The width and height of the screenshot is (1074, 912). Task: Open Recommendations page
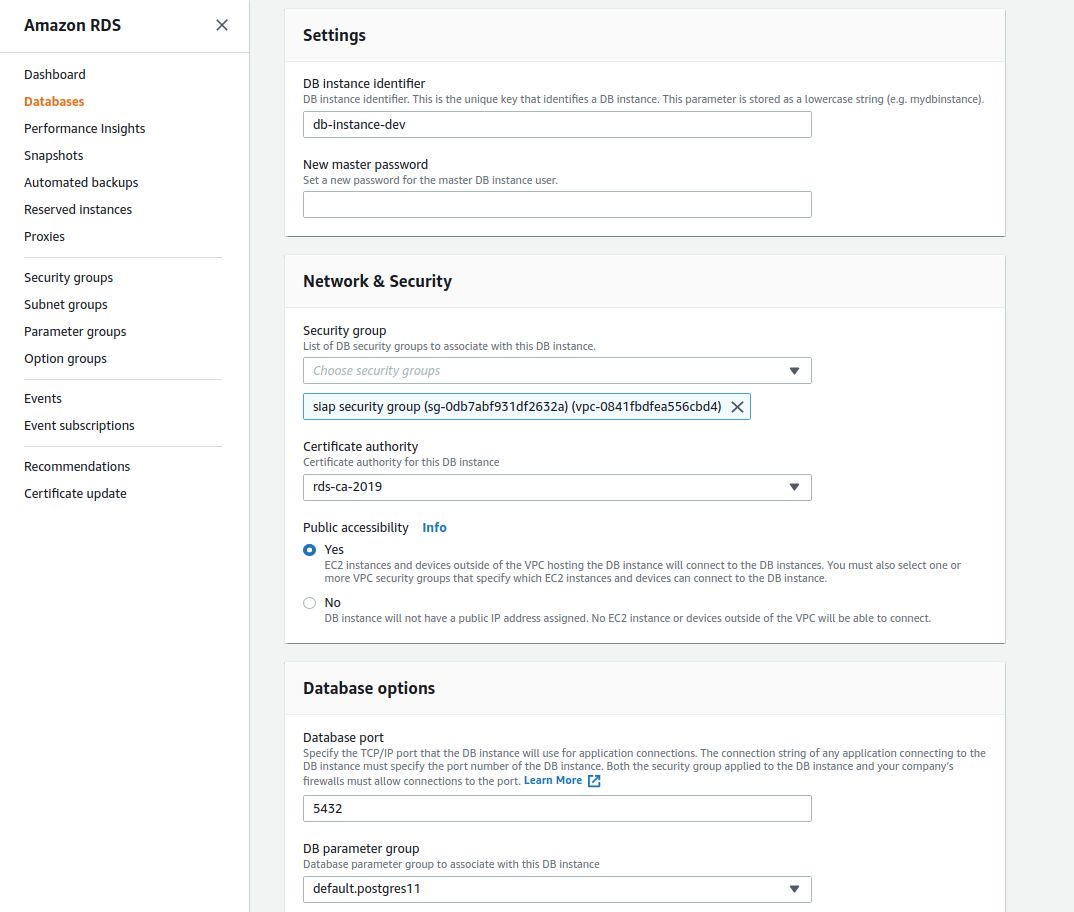(x=77, y=467)
